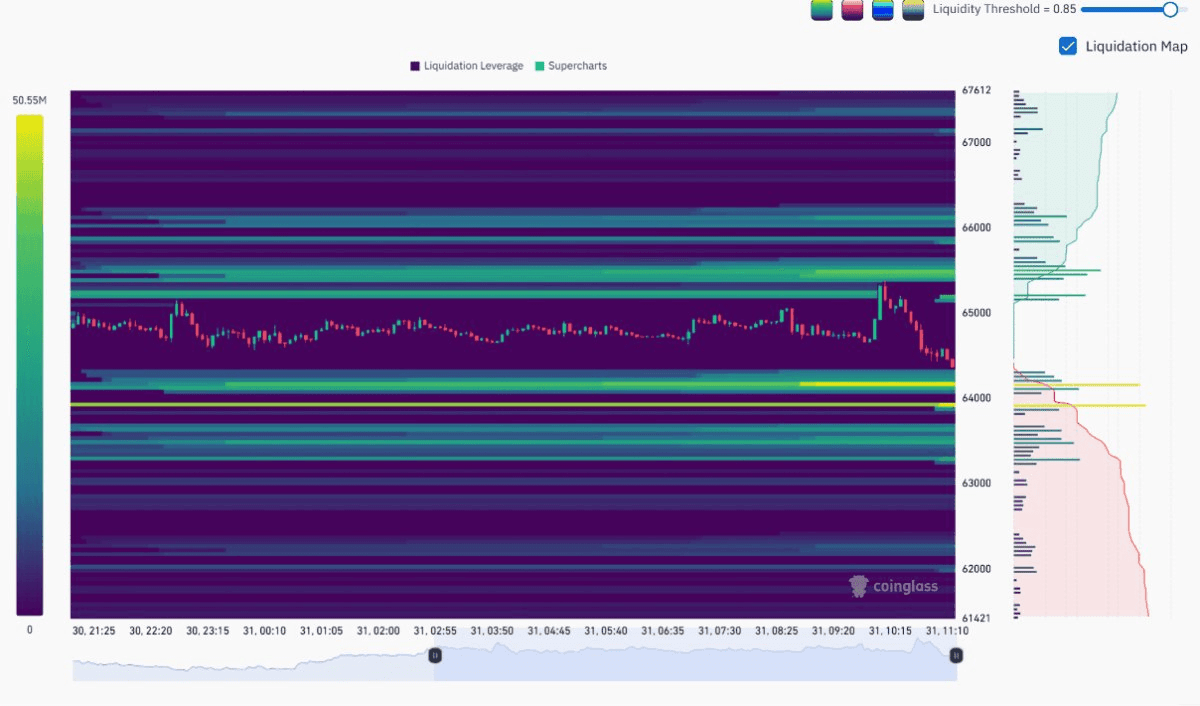Select the green-purple viridis color theme swatch
Image resolution: width=1200 pixels, height=706 pixels.
821,10
